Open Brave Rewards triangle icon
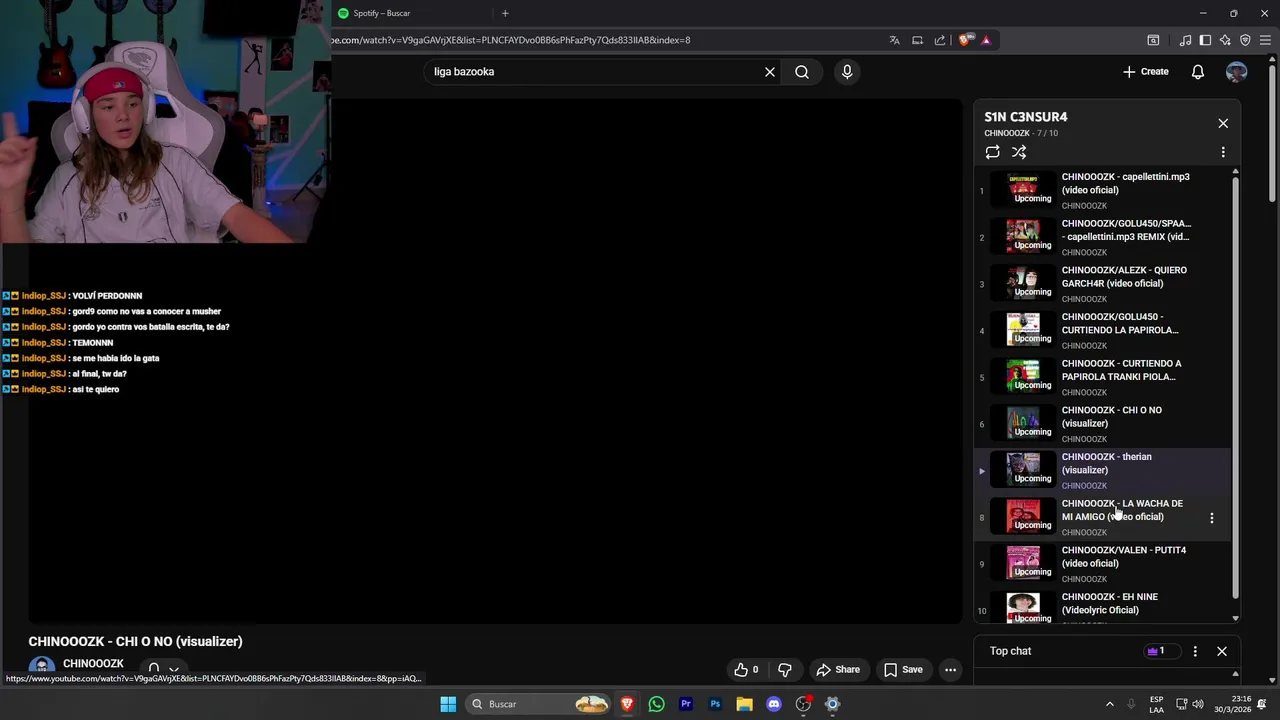Image resolution: width=1280 pixels, height=720 pixels. pyautogui.click(x=986, y=40)
